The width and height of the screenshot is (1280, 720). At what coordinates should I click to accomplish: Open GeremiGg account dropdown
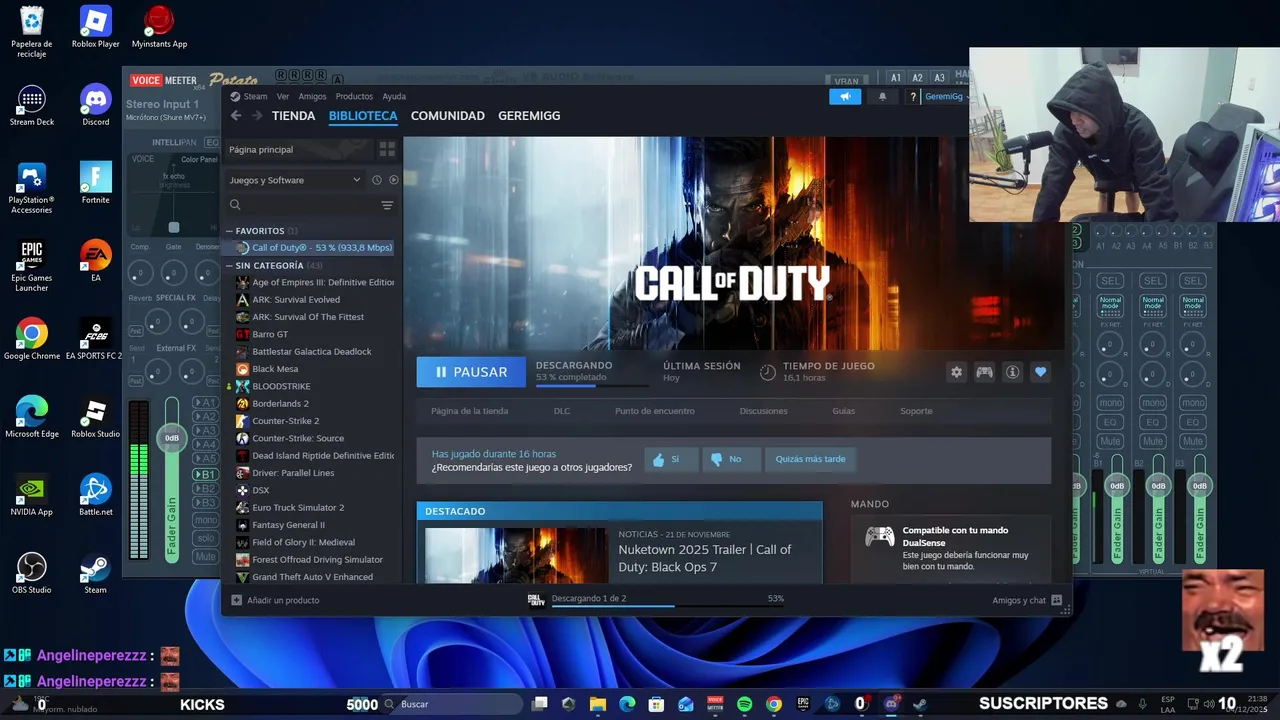(x=945, y=97)
